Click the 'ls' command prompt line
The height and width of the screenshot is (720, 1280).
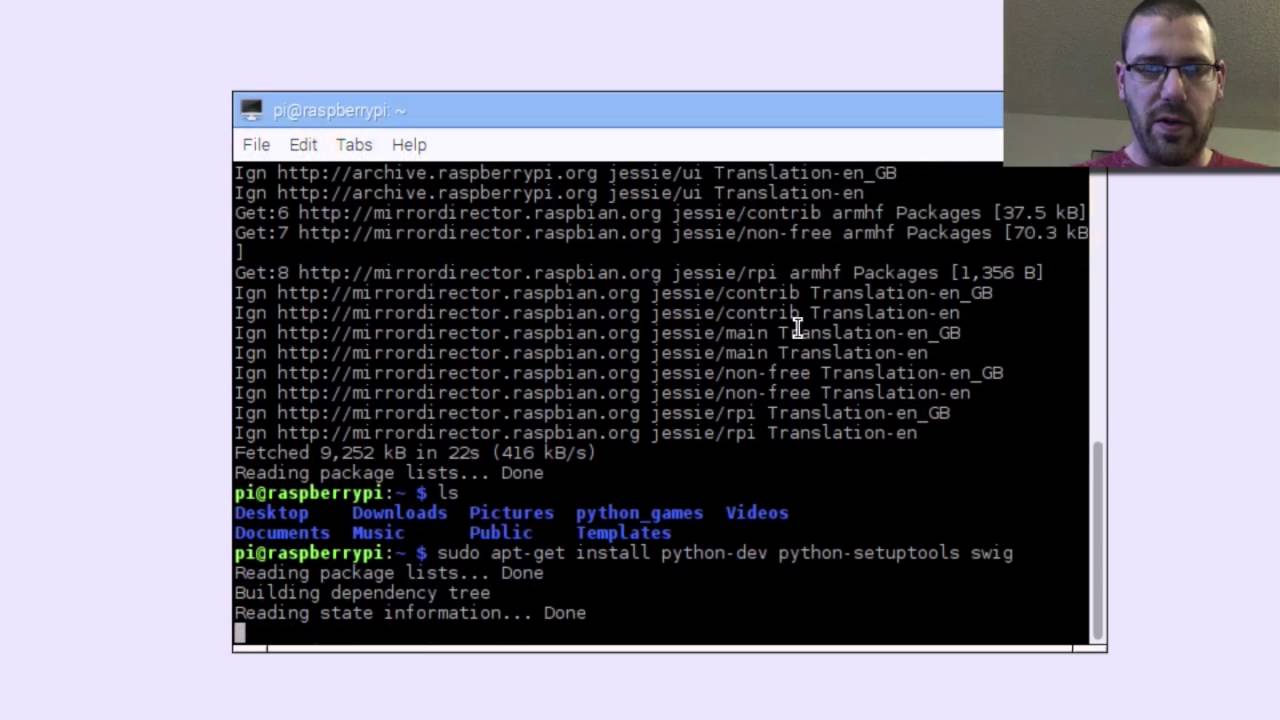346,493
